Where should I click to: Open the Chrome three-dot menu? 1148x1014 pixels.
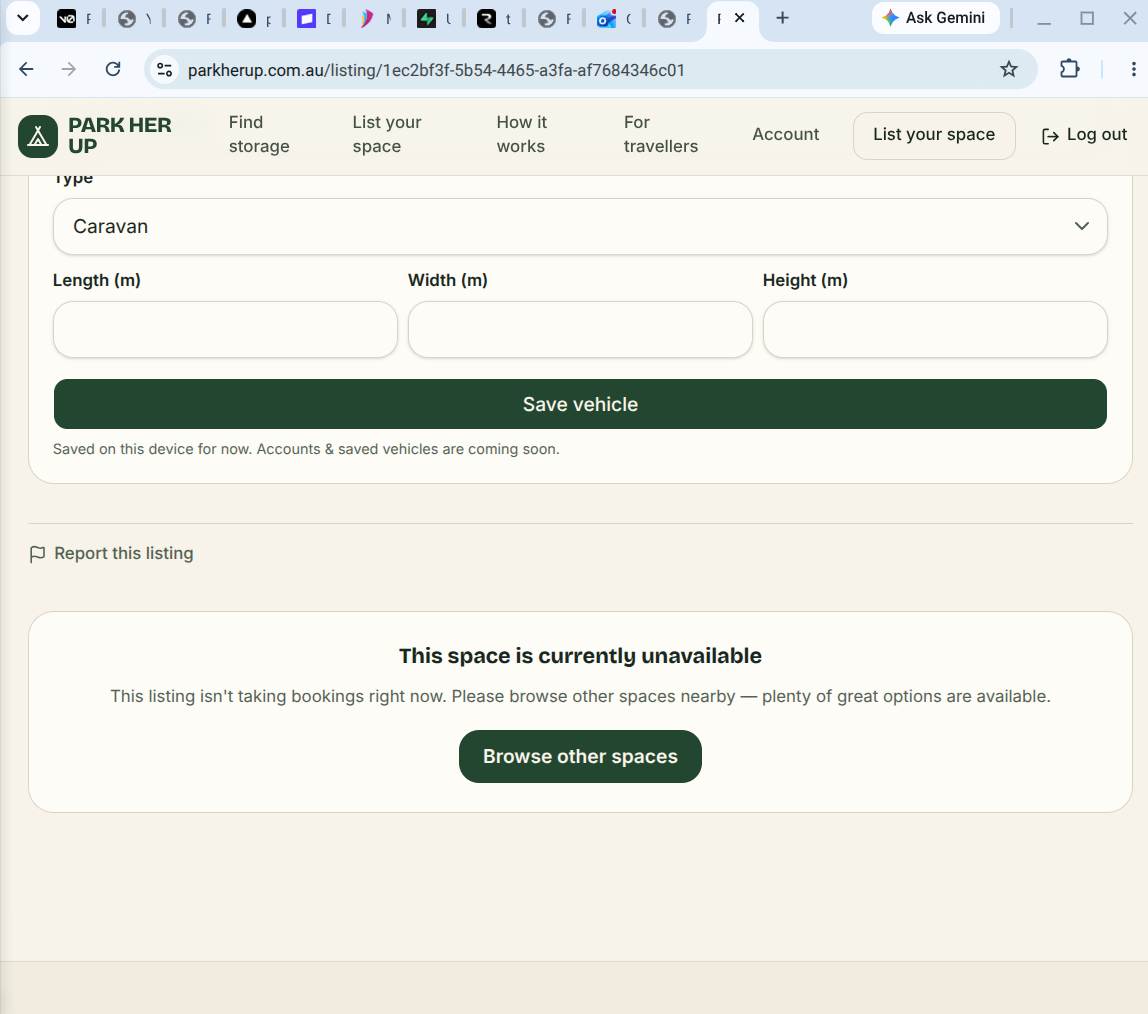coord(1133,70)
